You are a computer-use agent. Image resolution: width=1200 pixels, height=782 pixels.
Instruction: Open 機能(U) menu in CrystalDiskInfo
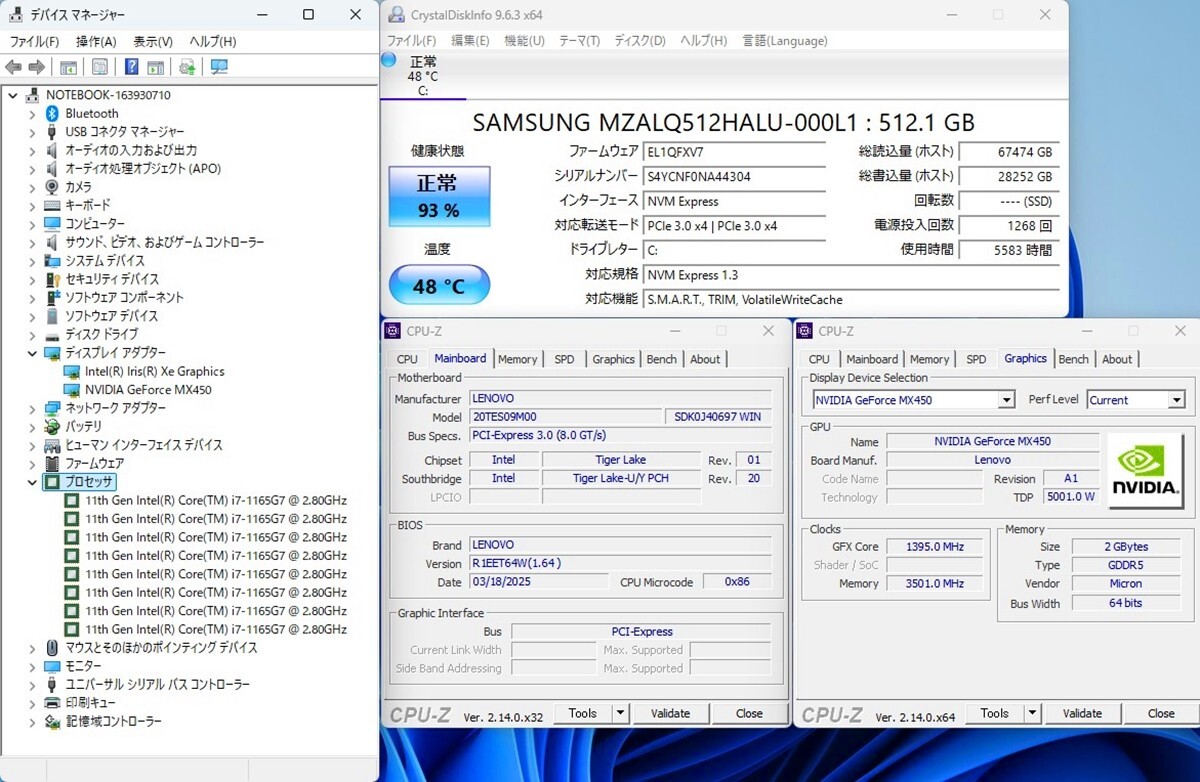[x=524, y=41]
